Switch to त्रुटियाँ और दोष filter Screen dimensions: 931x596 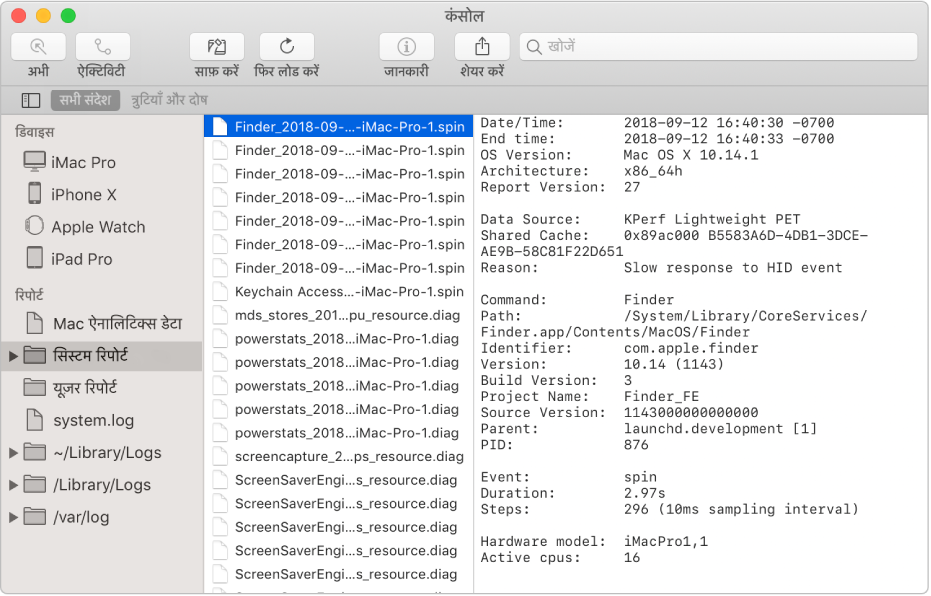169,100
